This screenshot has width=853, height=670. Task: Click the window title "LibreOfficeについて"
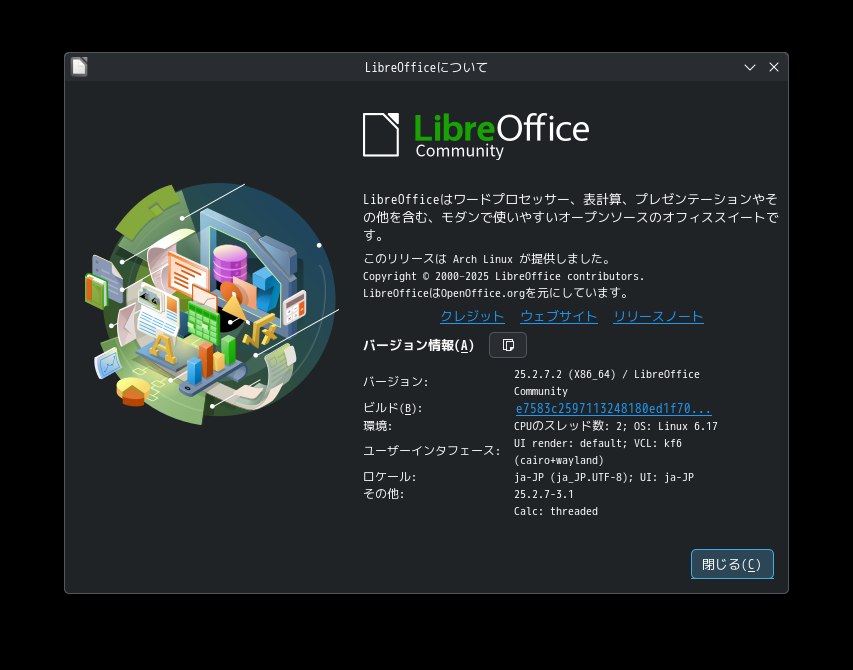click(x=426, y=67)
